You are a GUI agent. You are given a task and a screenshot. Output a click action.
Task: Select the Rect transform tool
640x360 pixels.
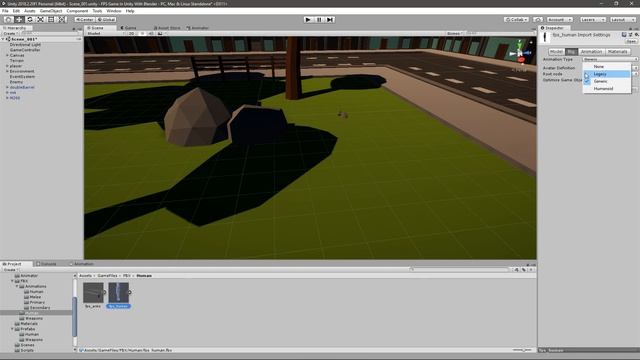click(x=51, y=19)
